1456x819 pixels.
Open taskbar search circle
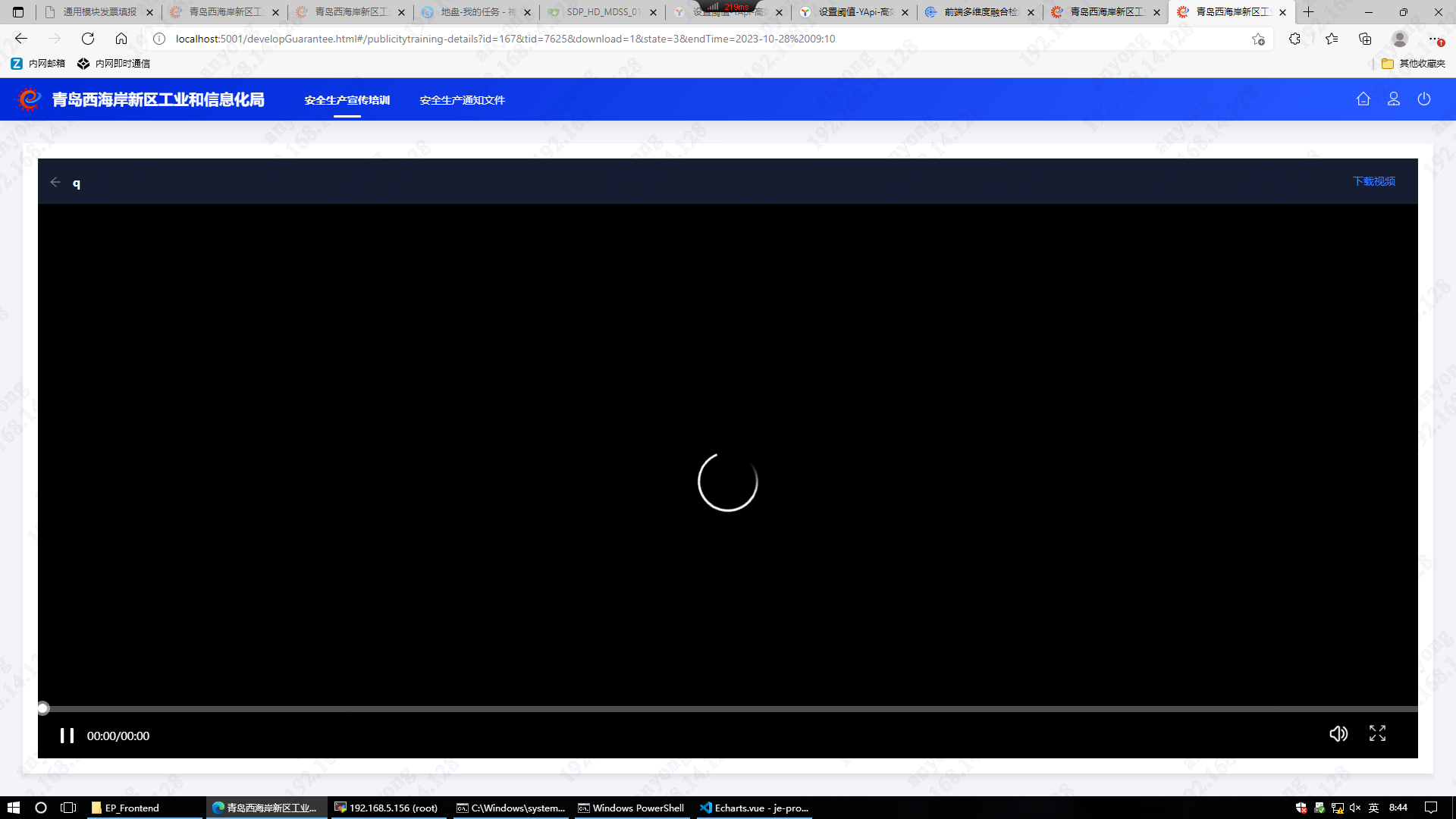(x=41, y=808)
